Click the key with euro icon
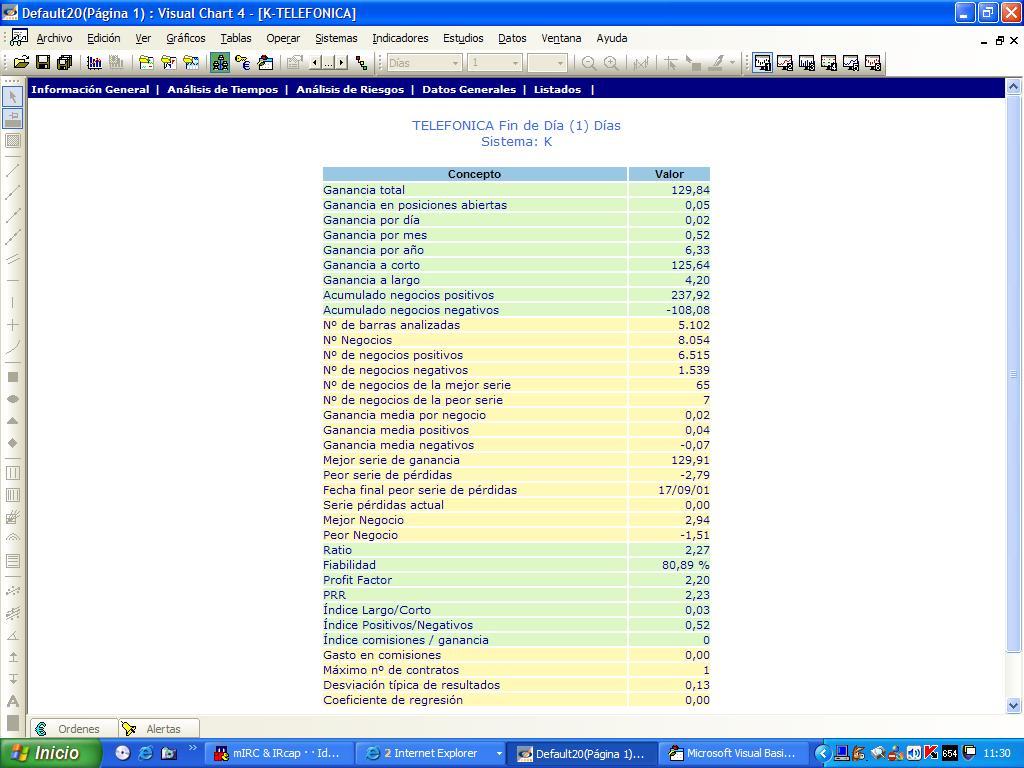This screenshot has height=768, width=1024. click(242, 63)
